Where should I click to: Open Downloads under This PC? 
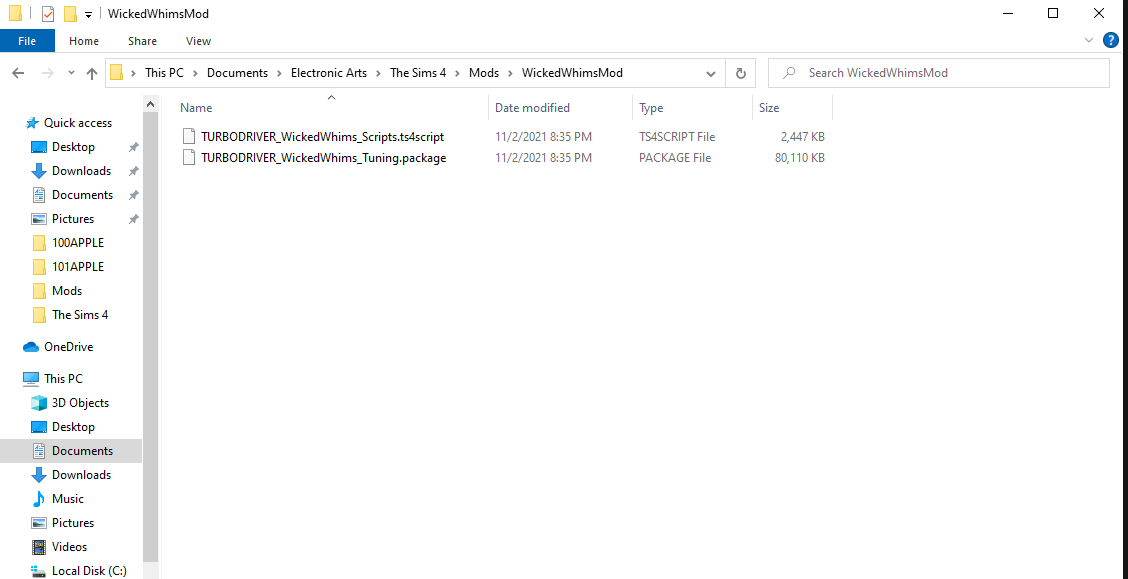coord(81,475)
